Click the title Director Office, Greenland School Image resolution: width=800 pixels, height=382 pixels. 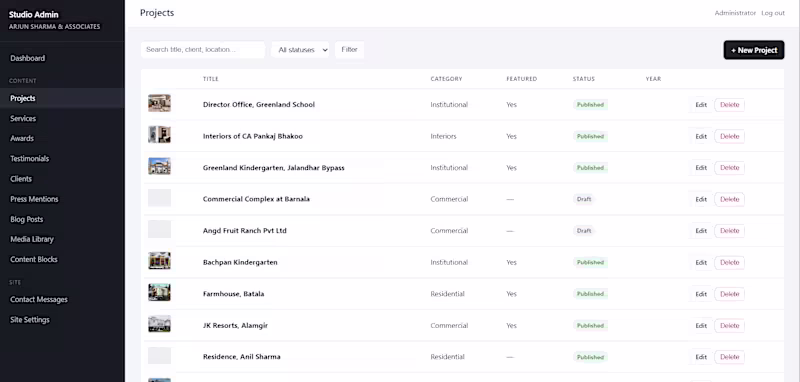[259, 105]
